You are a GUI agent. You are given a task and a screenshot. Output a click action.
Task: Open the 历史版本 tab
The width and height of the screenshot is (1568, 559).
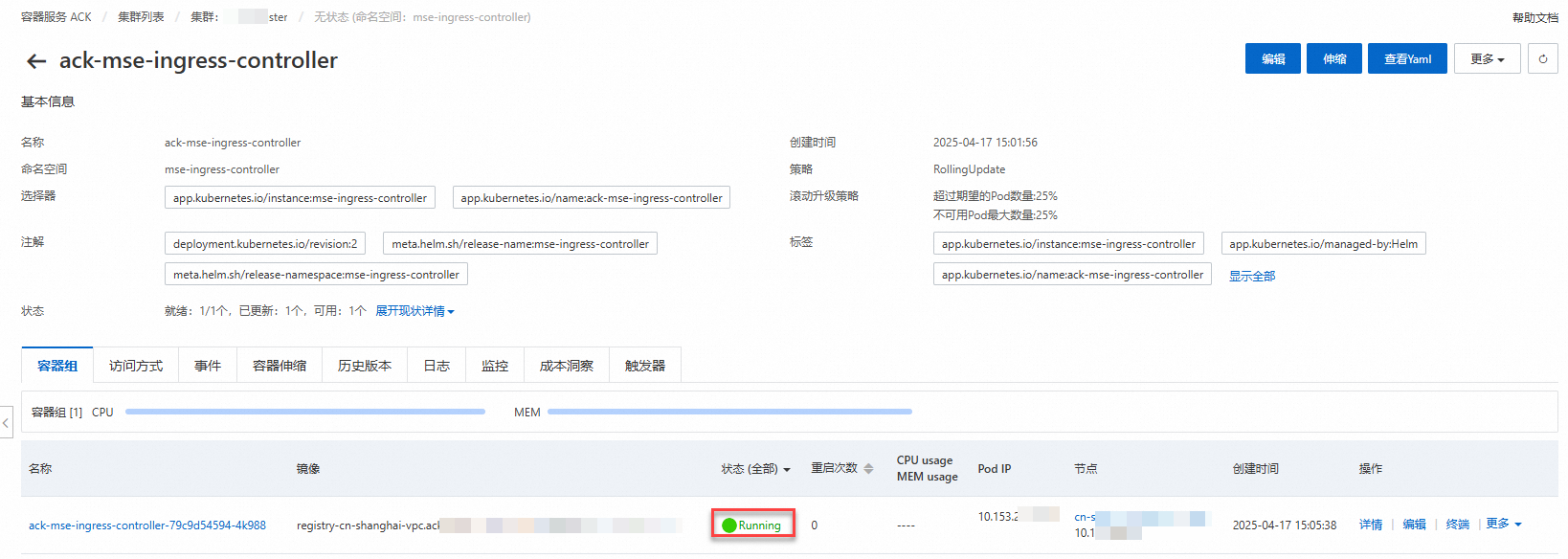coord(365,366)
